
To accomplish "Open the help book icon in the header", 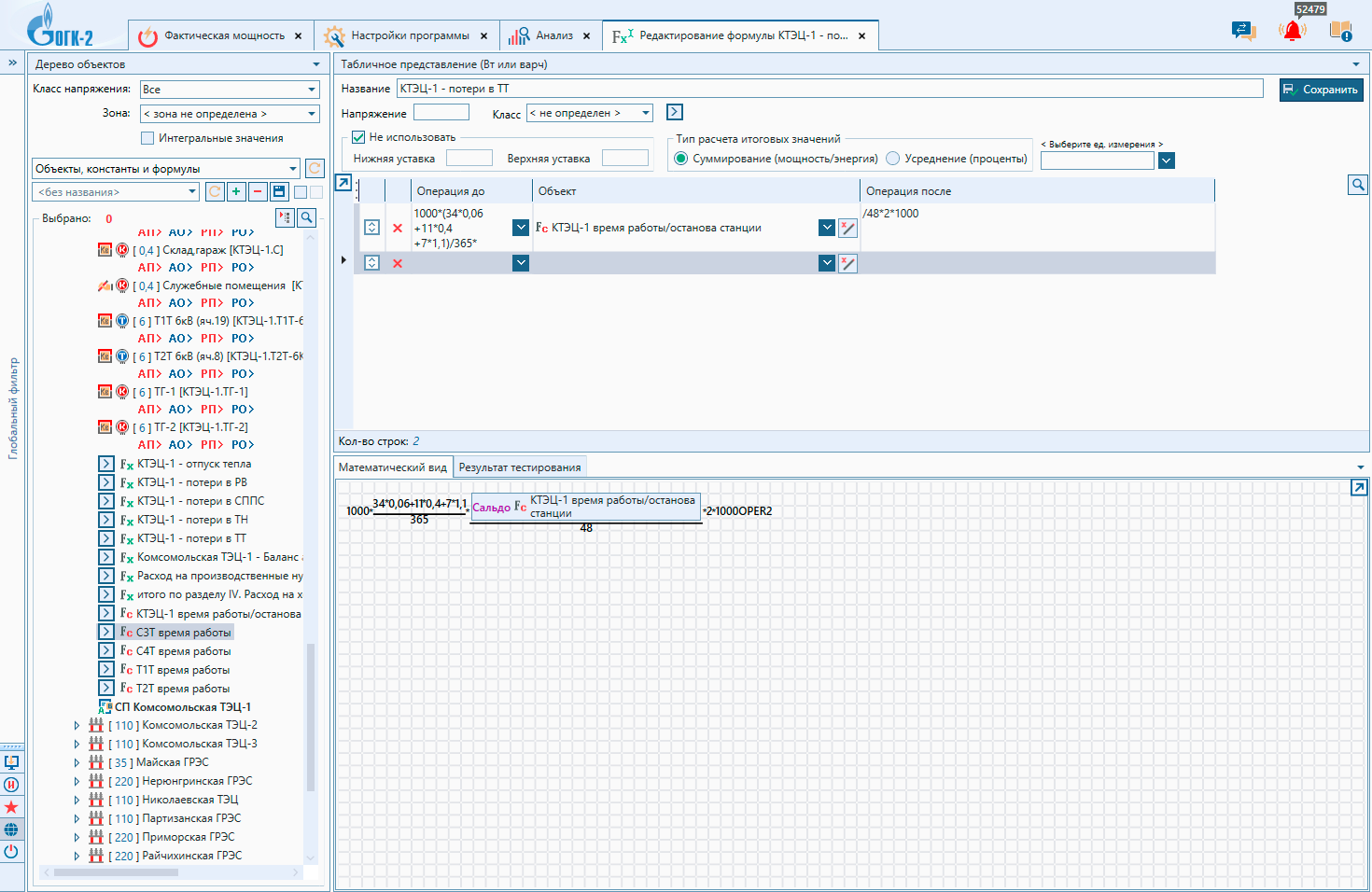I will pyautogui.click(x=1341, y=31).
